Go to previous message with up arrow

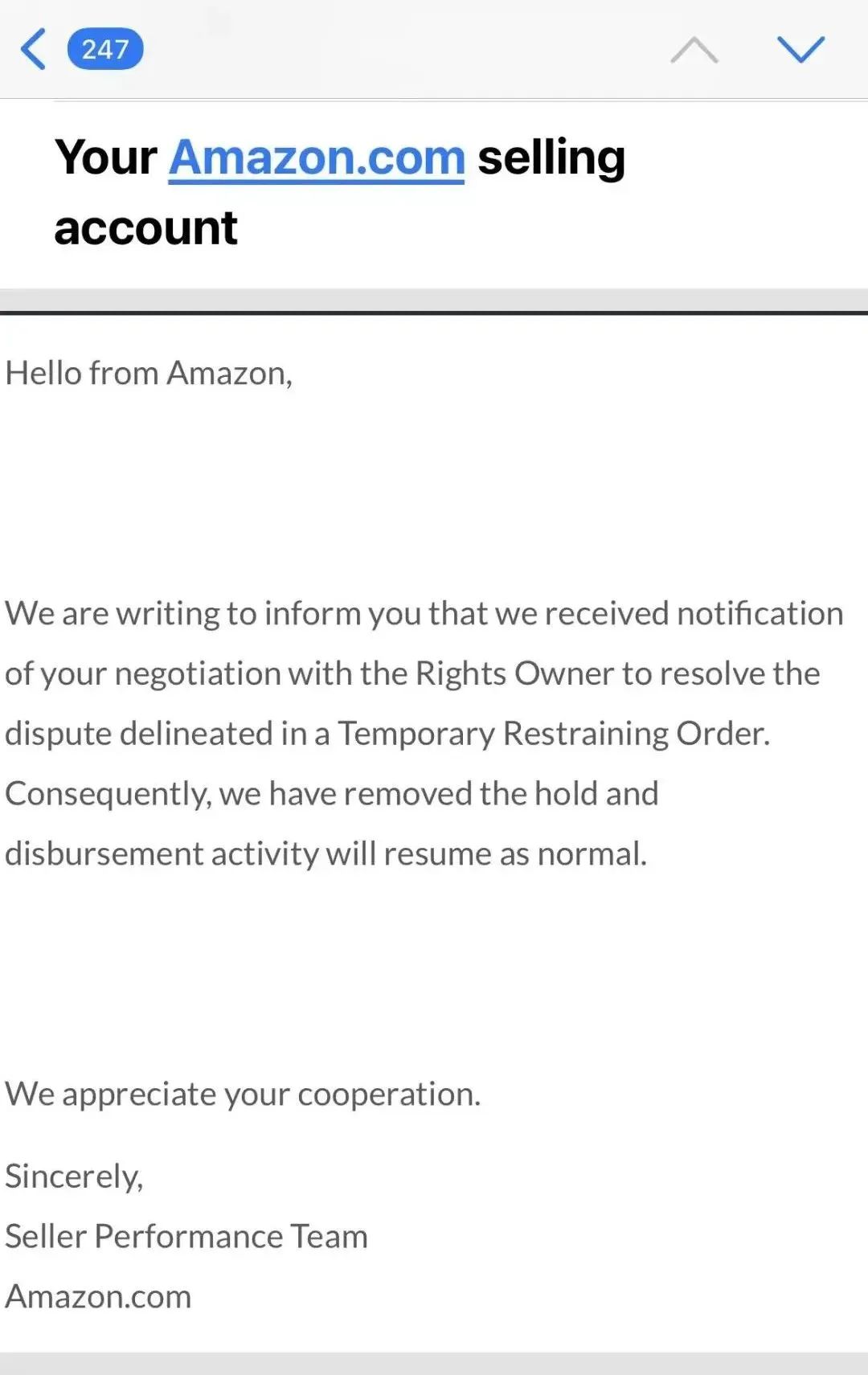694,50
